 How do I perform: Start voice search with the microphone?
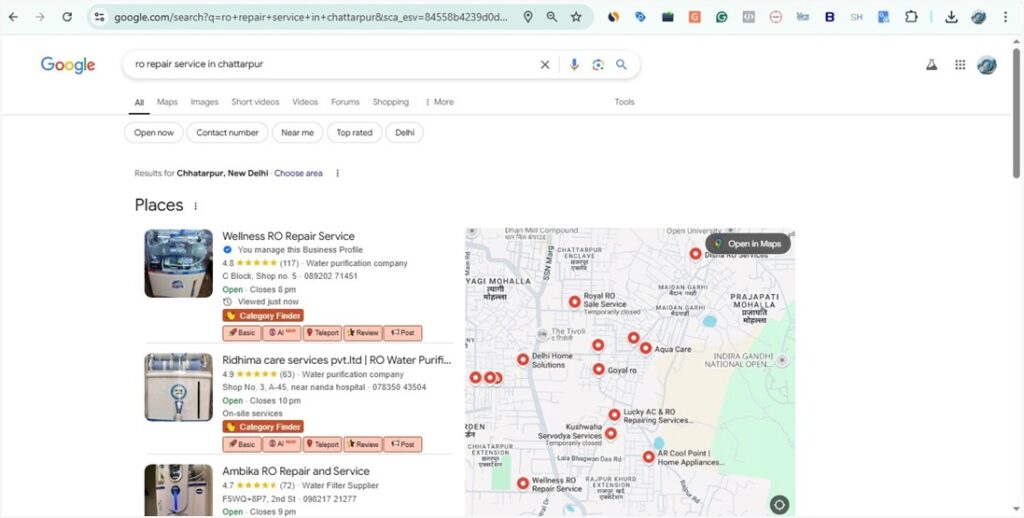point(574,64)
